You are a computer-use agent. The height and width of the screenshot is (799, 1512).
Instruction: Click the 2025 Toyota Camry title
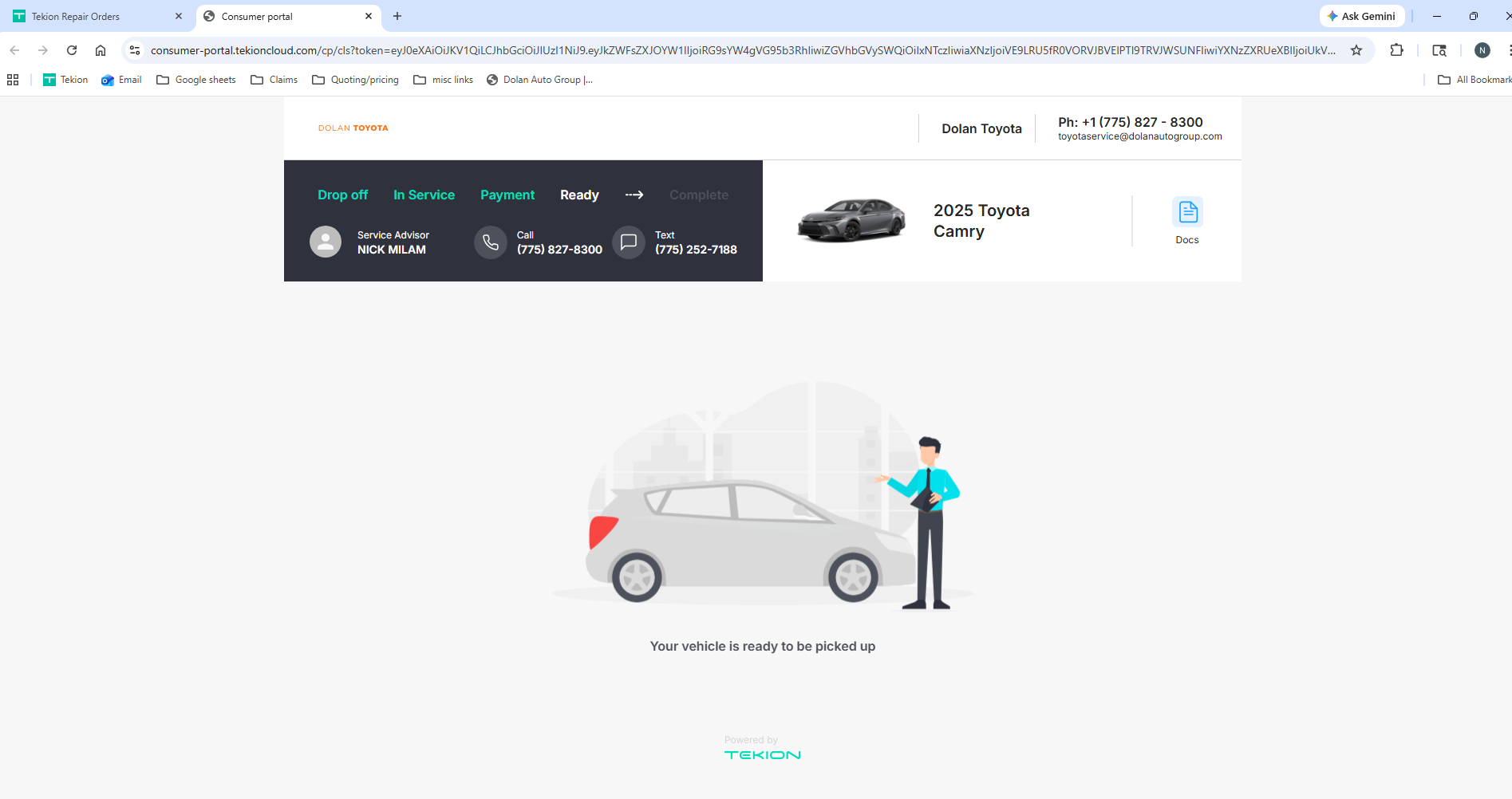[981, 221]
